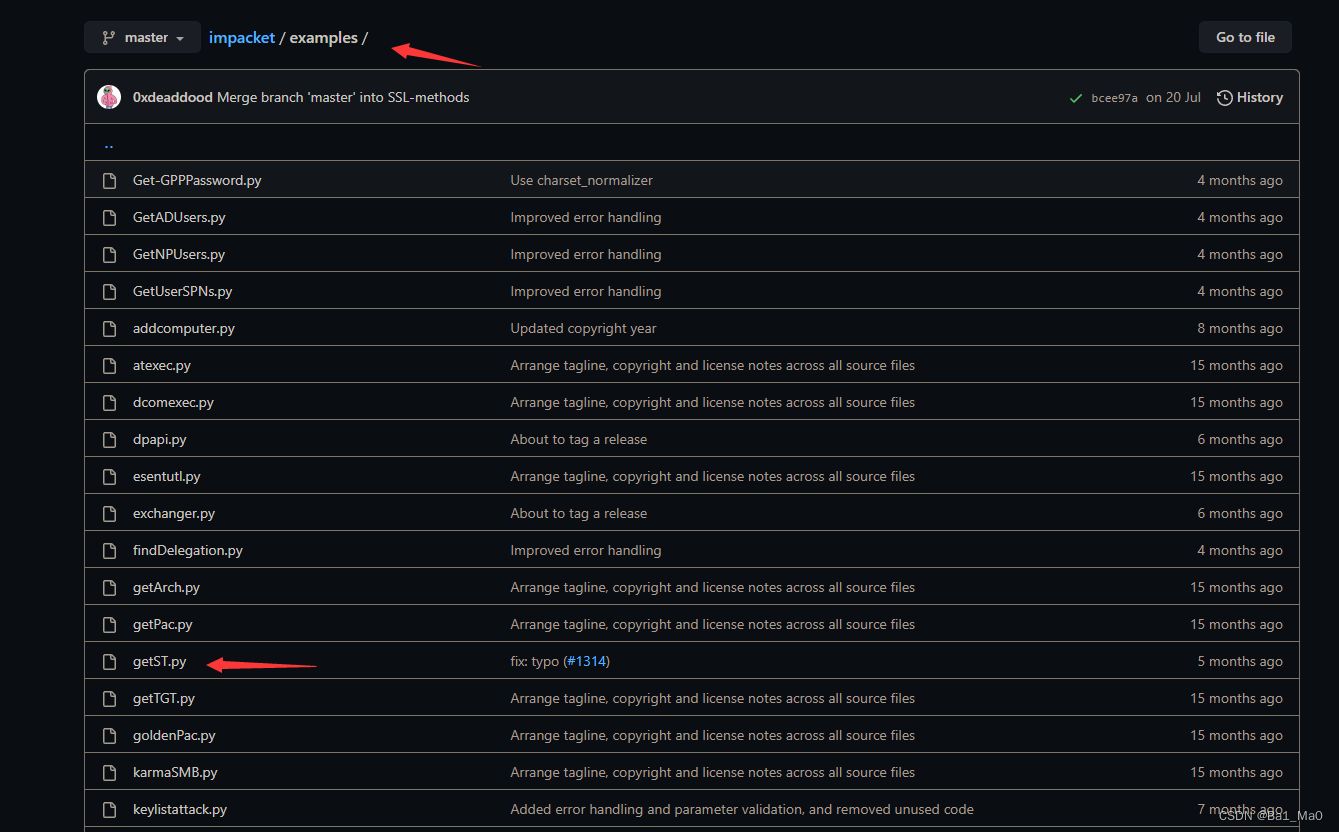Open the 'Use charset_normalizer' commit message
Screen dimensions: 1339x832
tap(582, 180)
